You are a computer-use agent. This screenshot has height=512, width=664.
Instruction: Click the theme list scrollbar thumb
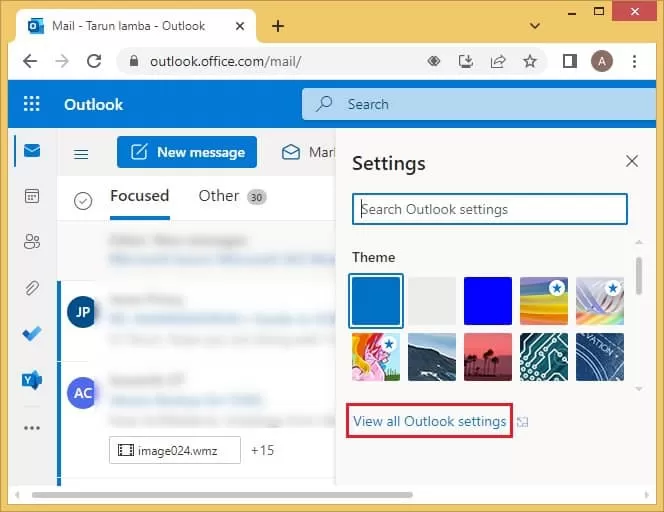[639, 275]
